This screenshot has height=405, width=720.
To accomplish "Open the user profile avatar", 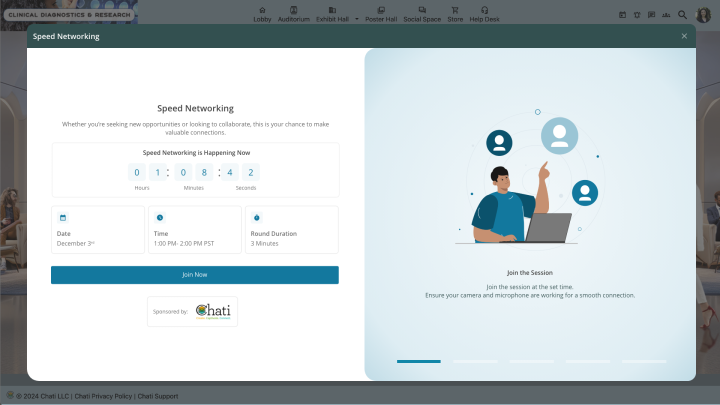I will point(703,15).
